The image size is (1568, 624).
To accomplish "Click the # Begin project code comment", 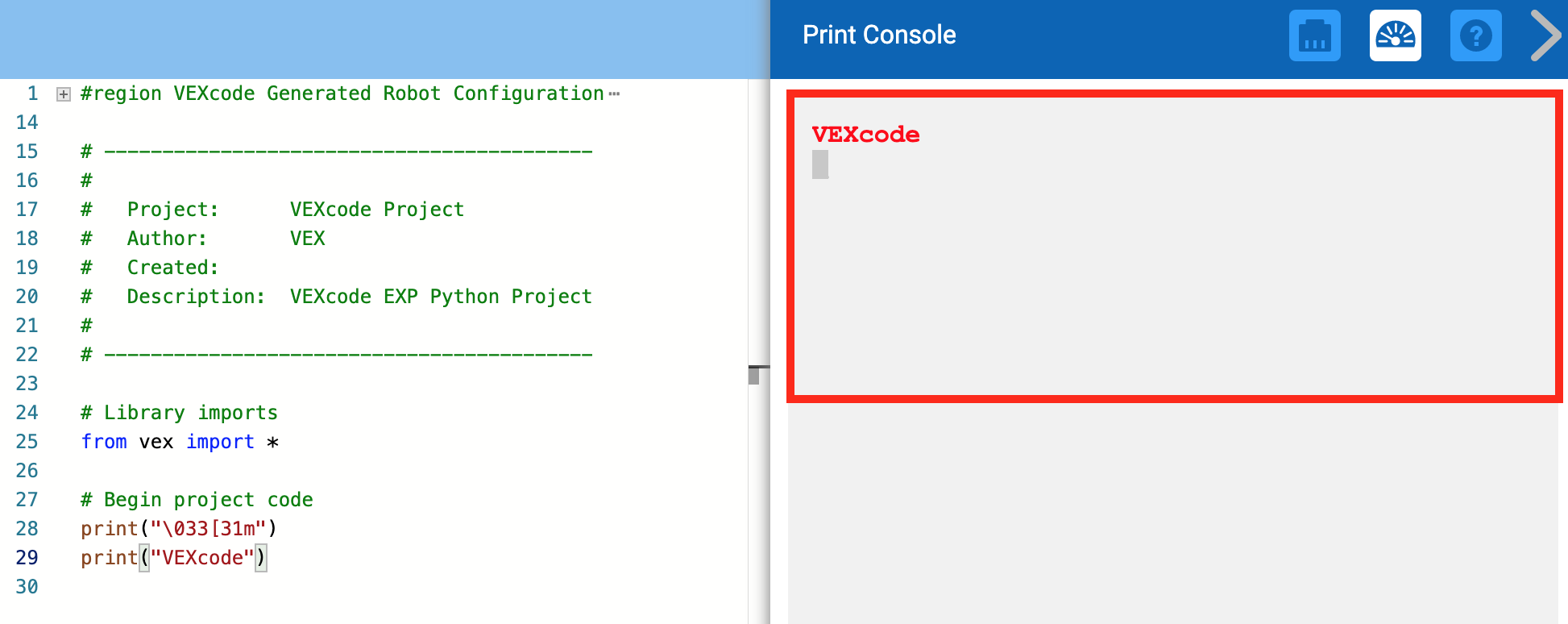I will pos(196,499).
